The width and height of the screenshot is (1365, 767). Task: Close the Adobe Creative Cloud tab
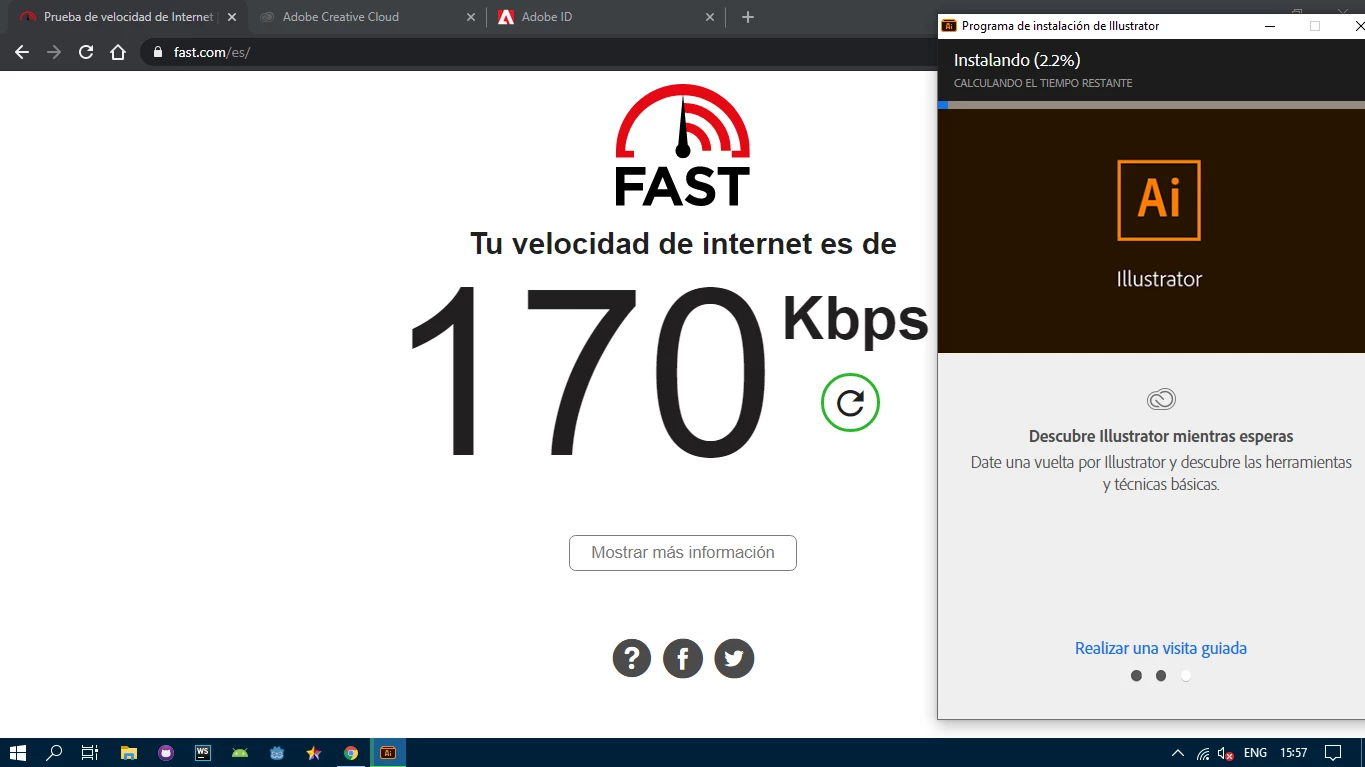471,17
